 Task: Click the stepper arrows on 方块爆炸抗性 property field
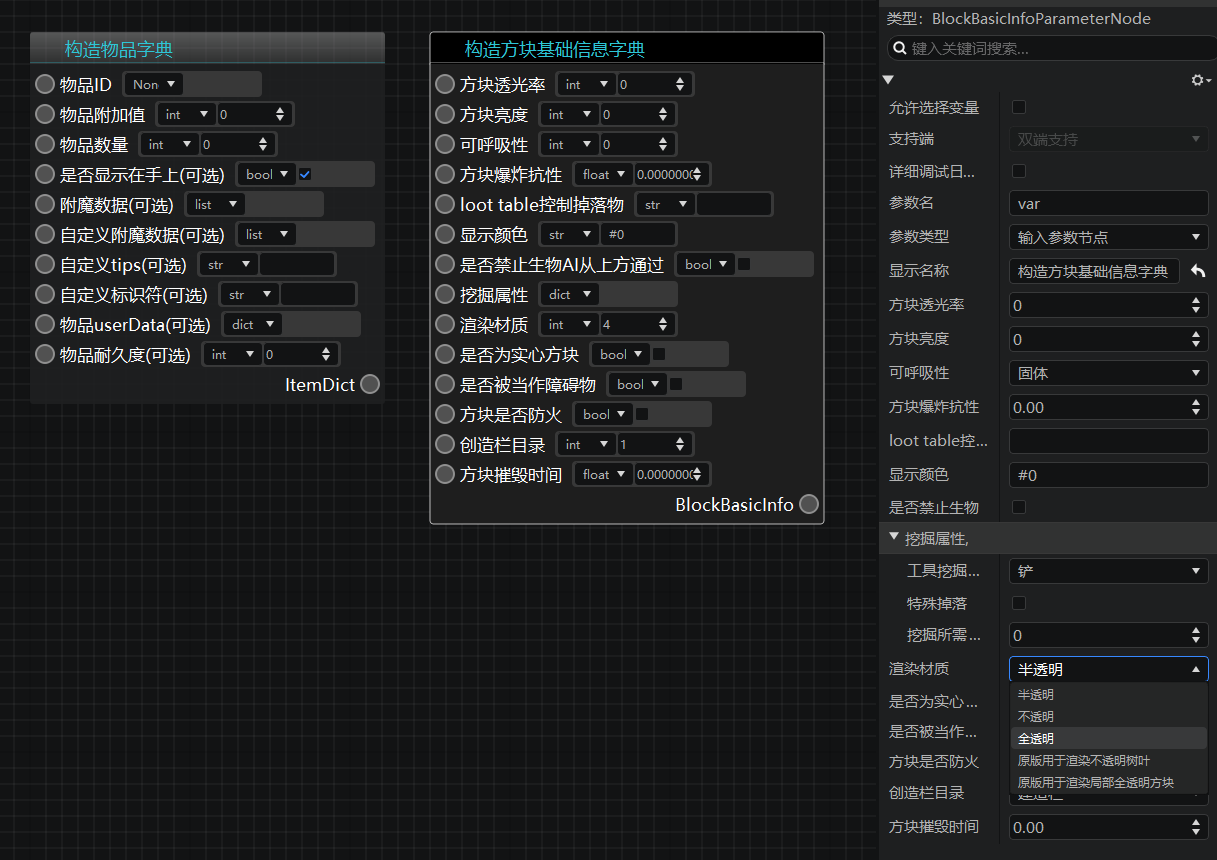[x=1197, y=407]
